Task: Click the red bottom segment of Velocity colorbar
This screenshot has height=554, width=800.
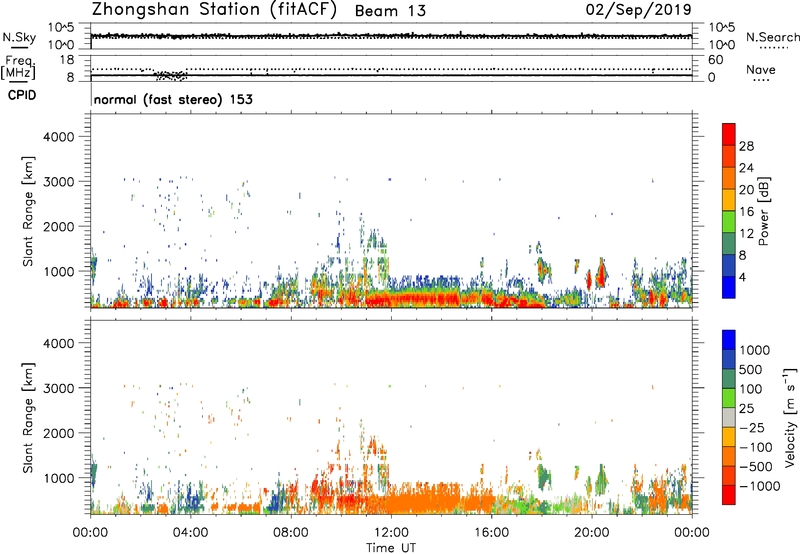Action: 729,495
